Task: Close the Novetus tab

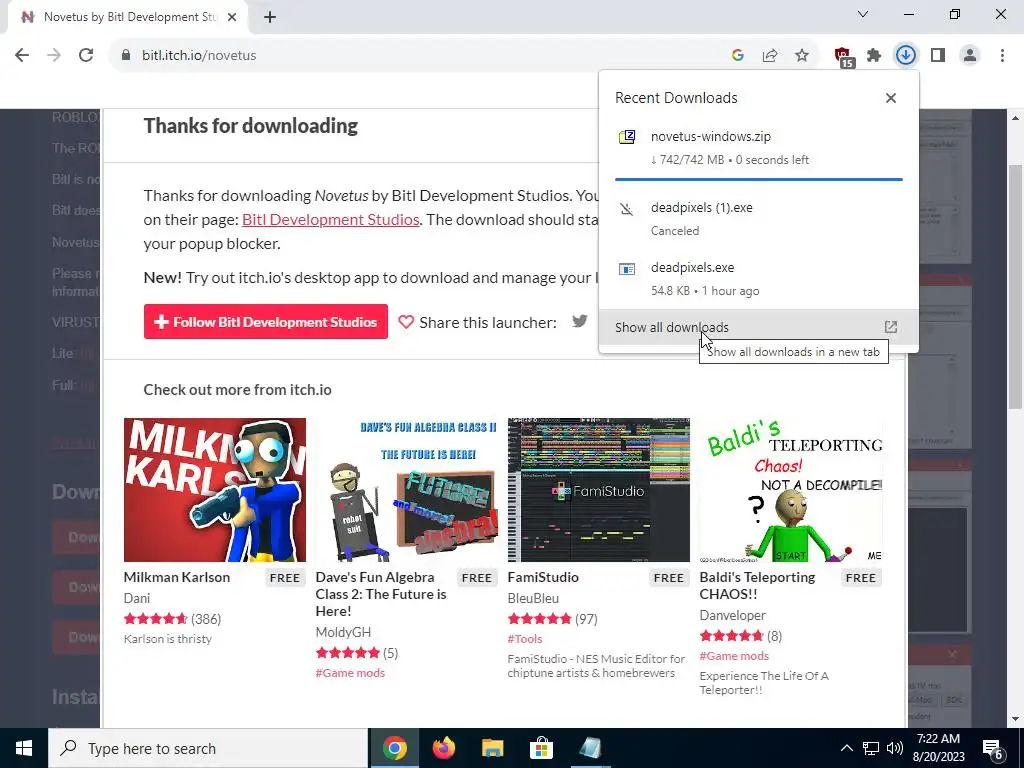Action: (x=232, y=17)
